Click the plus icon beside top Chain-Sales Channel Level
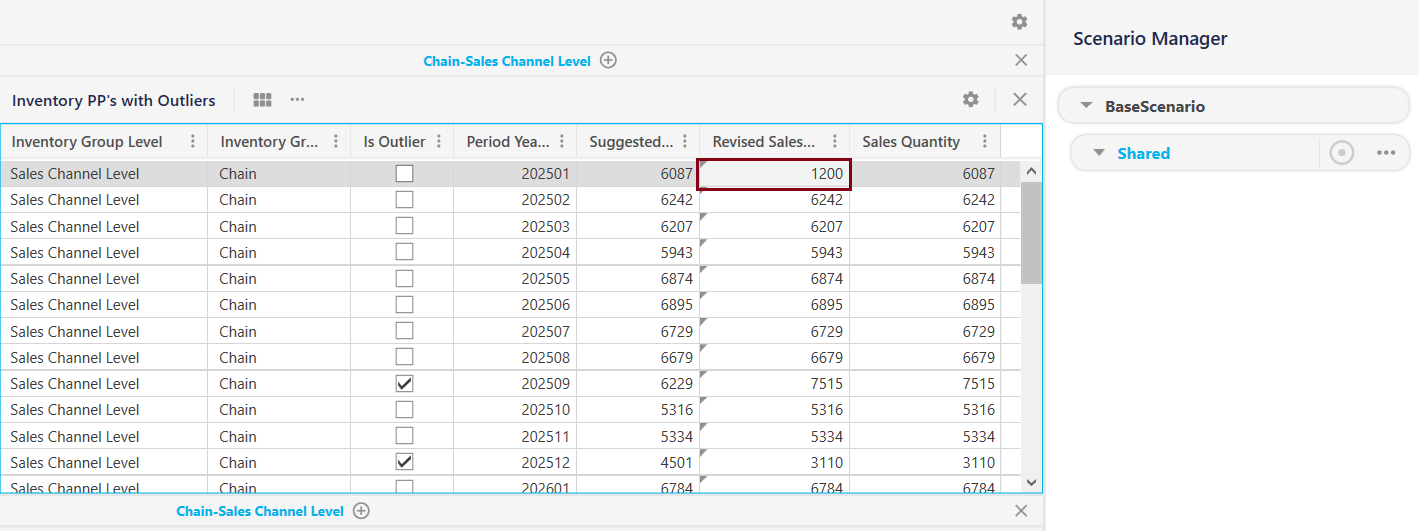1422x531 pixels. [608, 60]
